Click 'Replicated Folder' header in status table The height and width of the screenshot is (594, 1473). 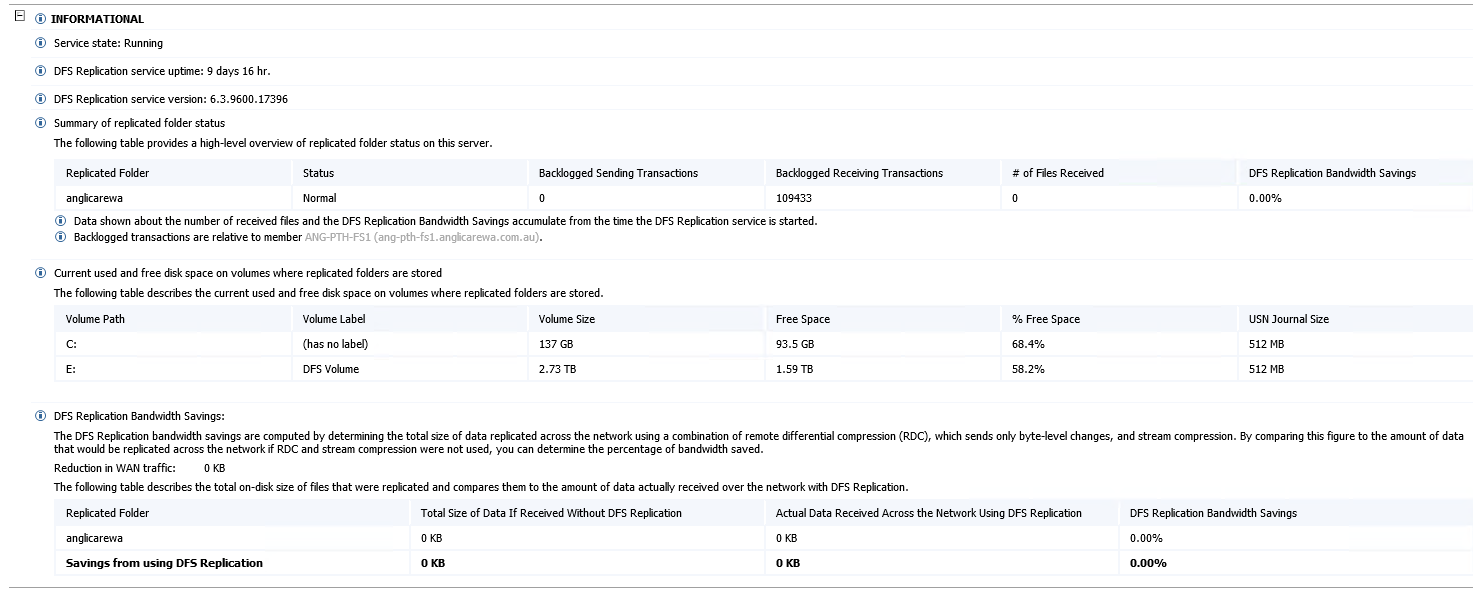click(x=107, y=173)
